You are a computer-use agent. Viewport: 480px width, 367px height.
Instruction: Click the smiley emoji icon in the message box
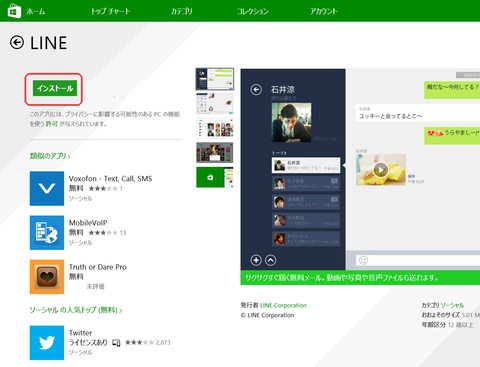point(363,260)
